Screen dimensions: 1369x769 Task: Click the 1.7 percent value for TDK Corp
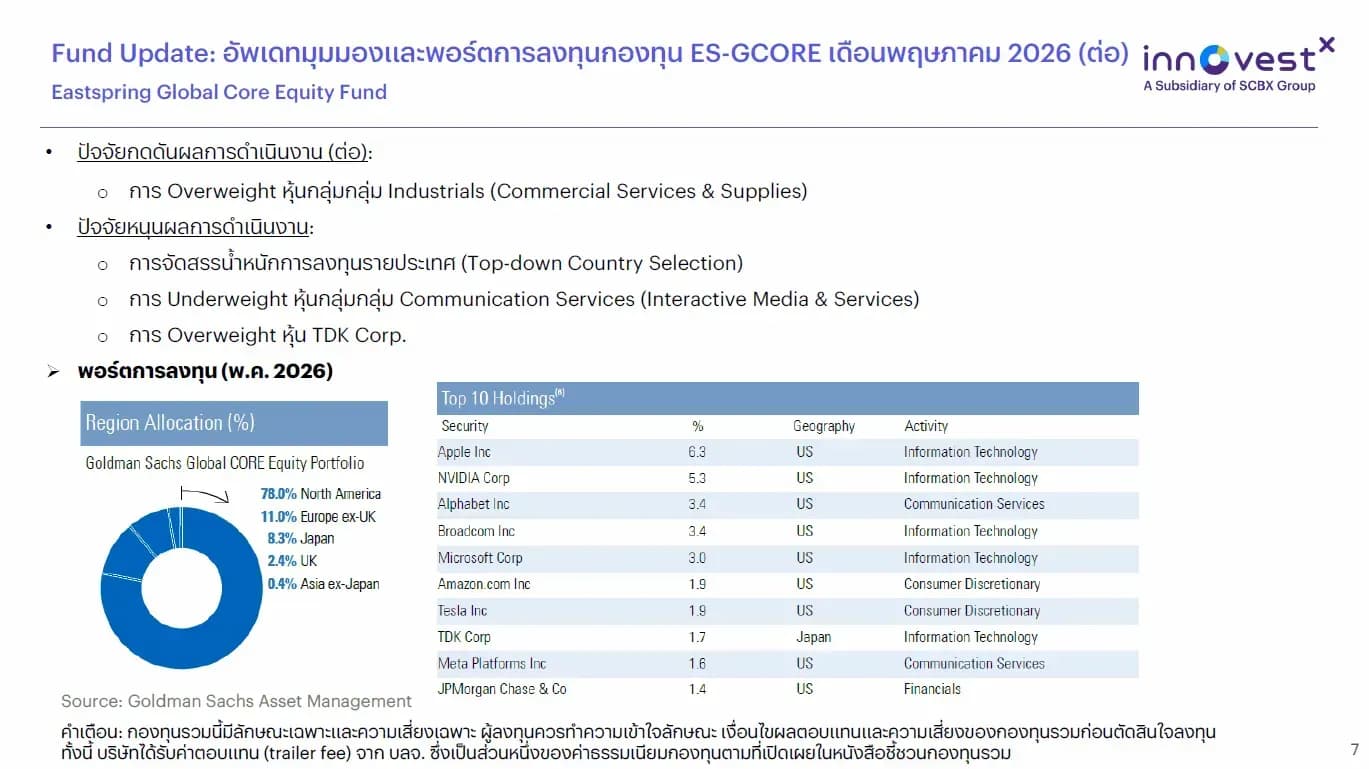pyautogui.click(x=697, y=637)
